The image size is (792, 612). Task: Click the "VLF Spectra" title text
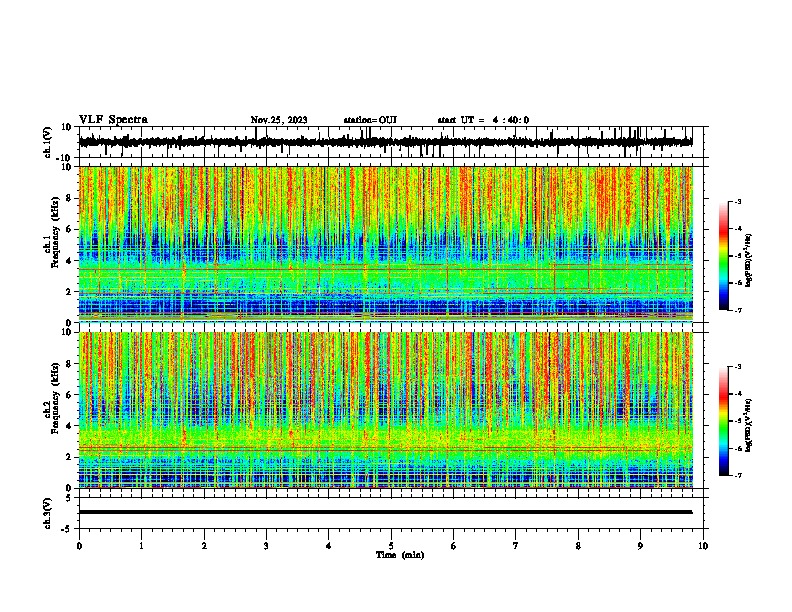coord(113,120)
